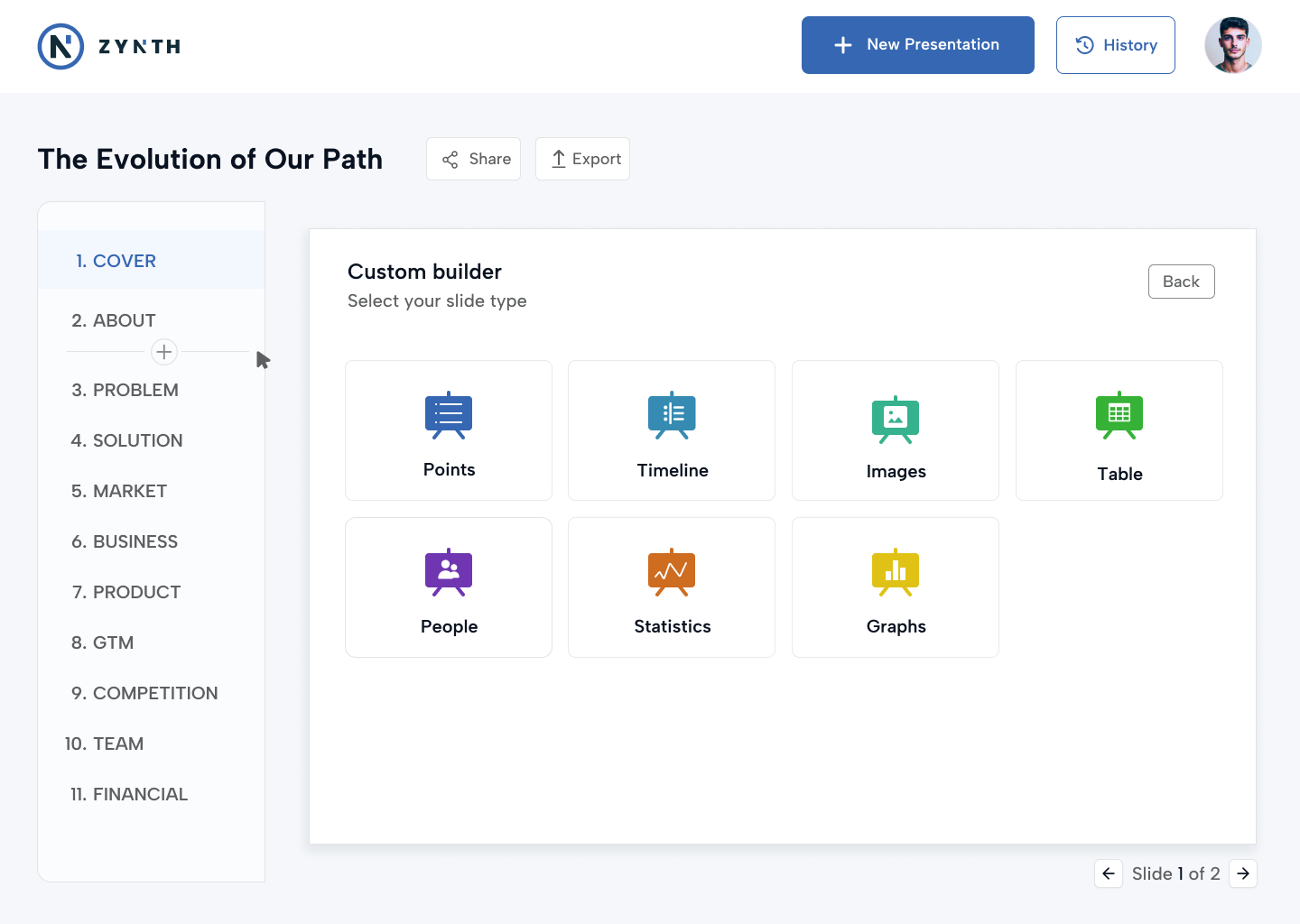Viewport: 1300px width, 924px height.
Task: Open the History button
Action: (x=1115, y=45)
